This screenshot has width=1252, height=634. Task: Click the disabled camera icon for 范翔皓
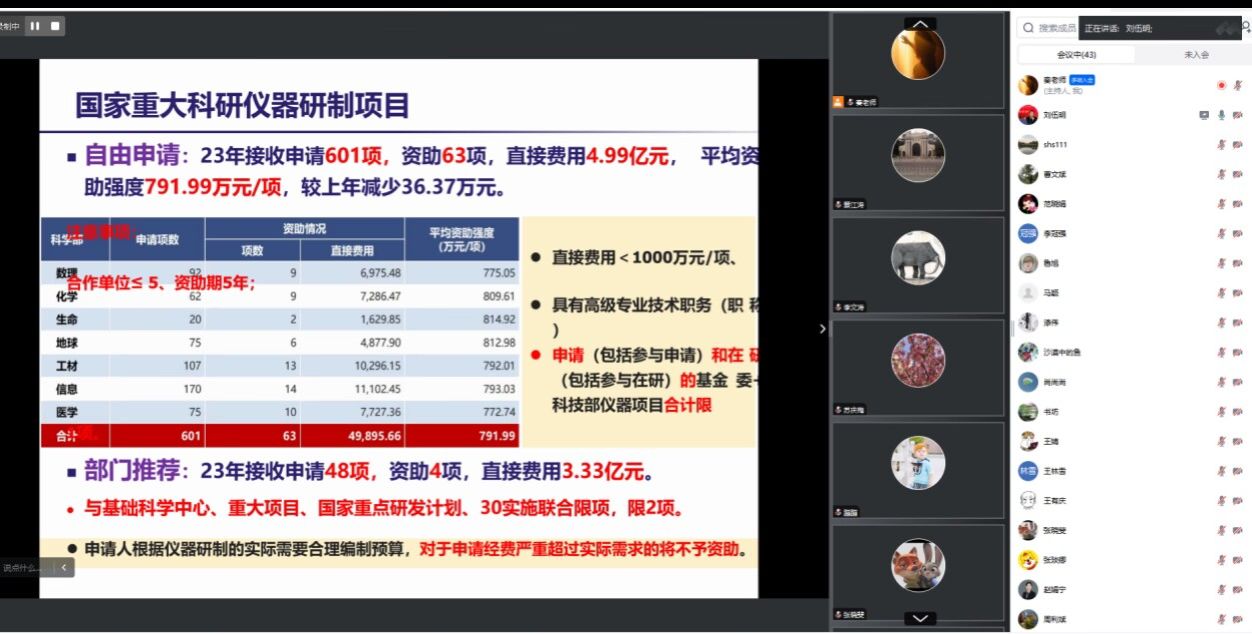point(1238,204)
